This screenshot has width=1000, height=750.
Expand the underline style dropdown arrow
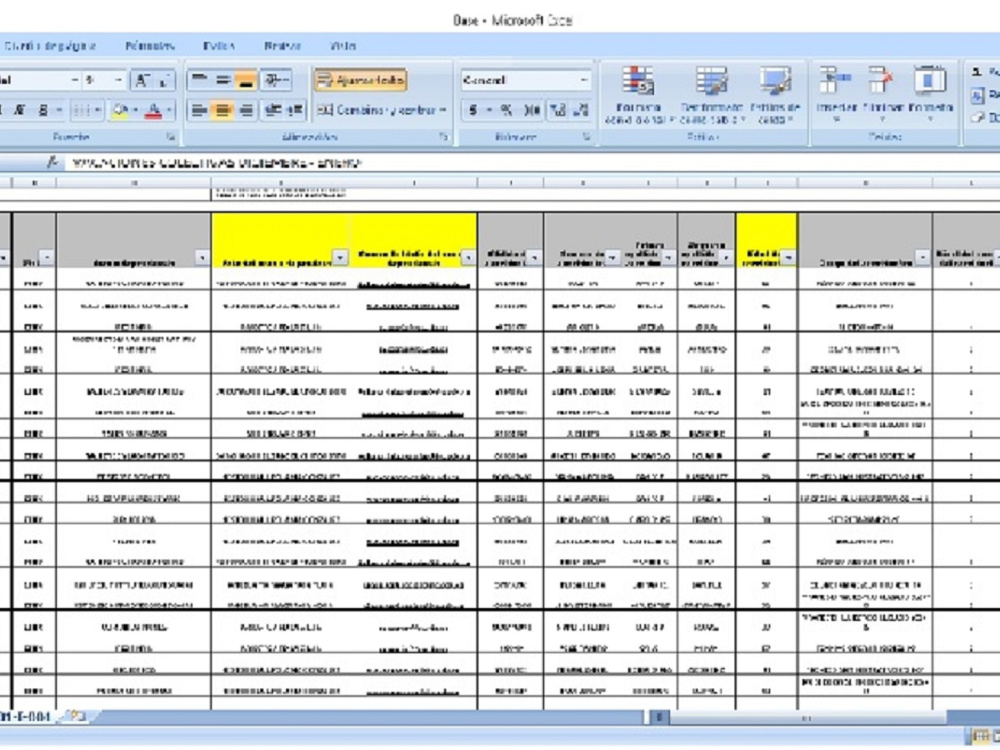tap(58, 110)
